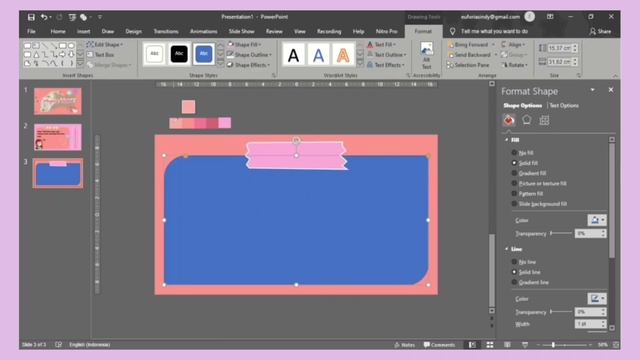Start Slide Show from the status bar icon
This screenshot has width=640, height=360.
[525, 345]
